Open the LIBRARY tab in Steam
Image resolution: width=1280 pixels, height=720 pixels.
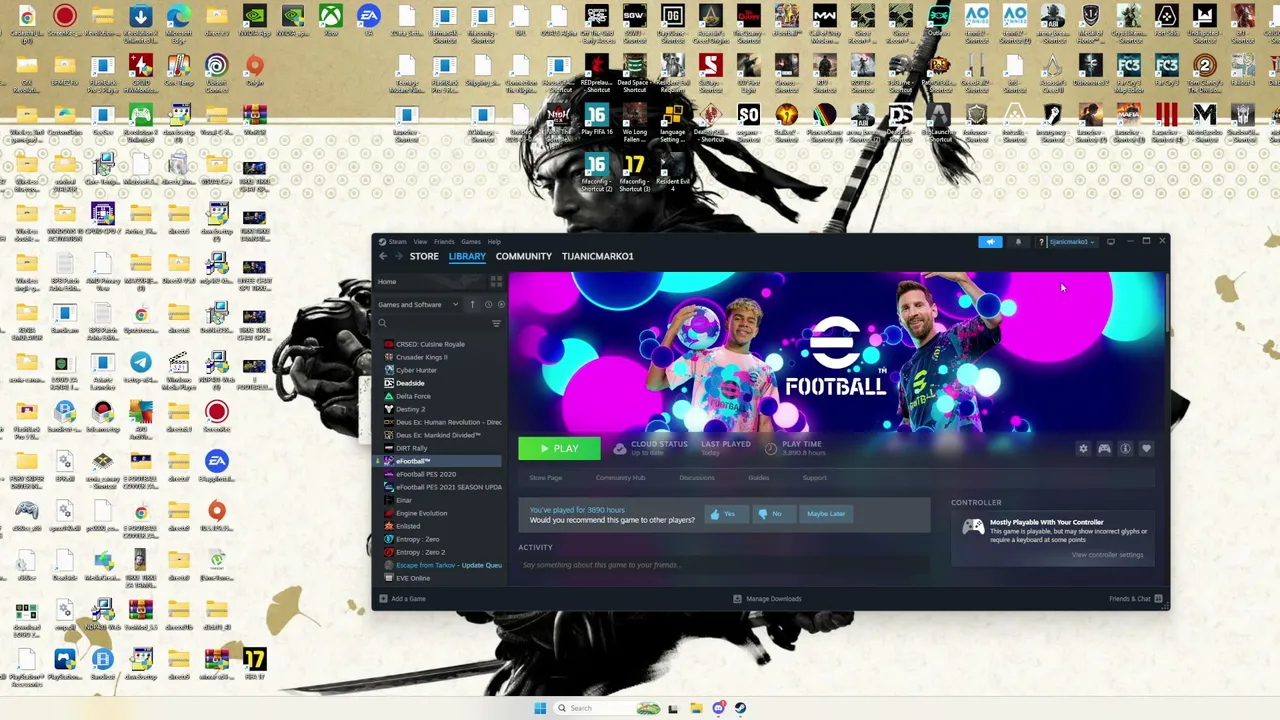pyautogui.click(x=467, y=256)
